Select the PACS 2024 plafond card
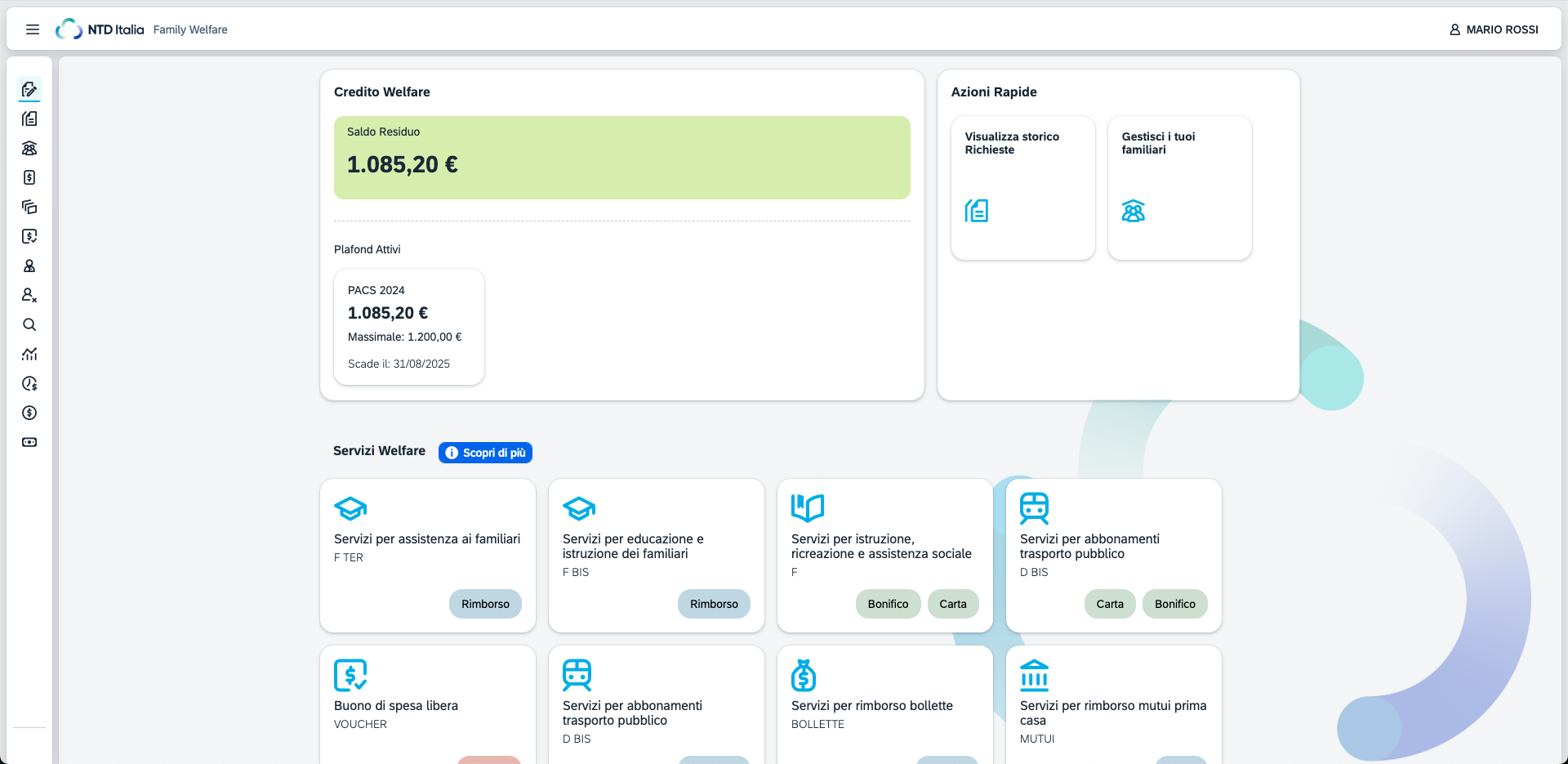1568x764 pixels. [x=409, y=327]
